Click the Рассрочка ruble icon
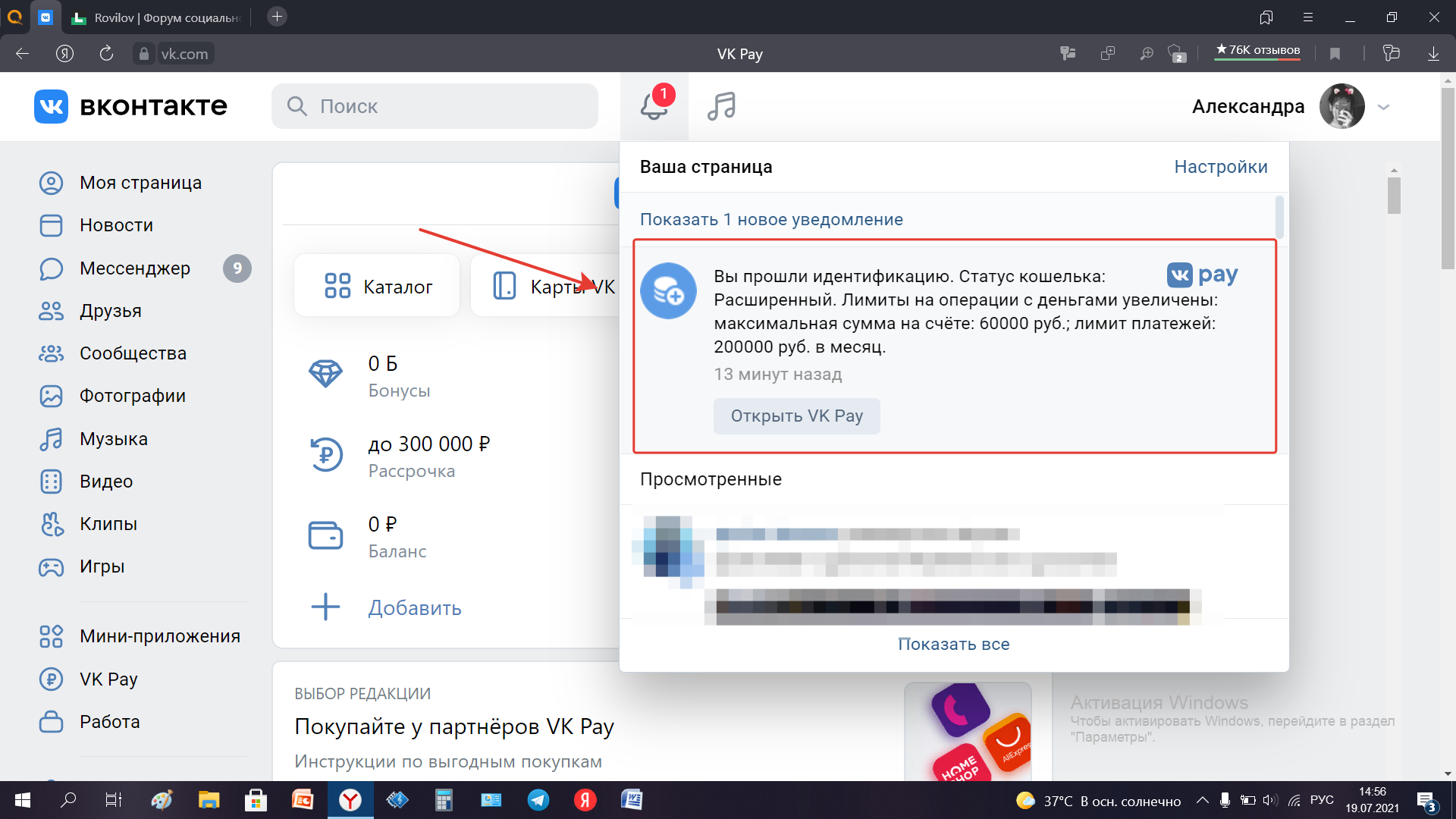The width and height of the screenshot is (1456, 819). pos(325,454)
